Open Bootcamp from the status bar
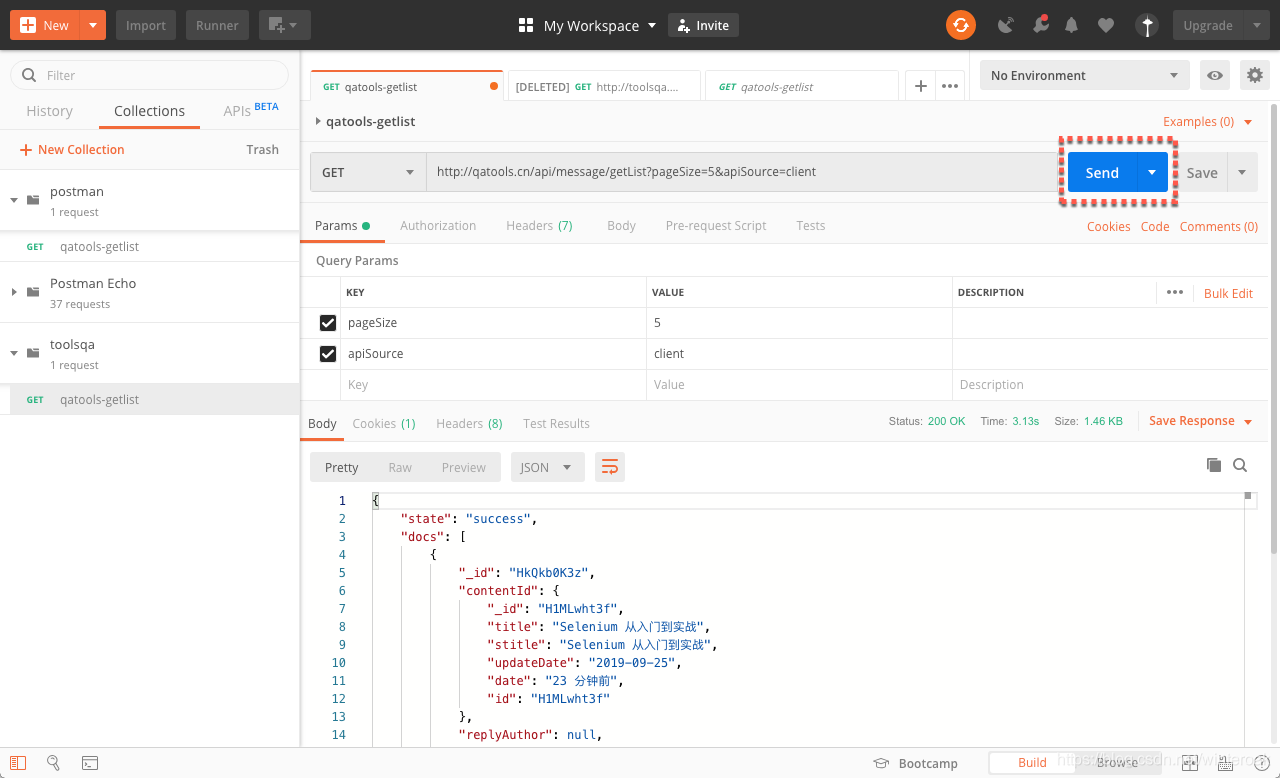 (x=915, y=763)
